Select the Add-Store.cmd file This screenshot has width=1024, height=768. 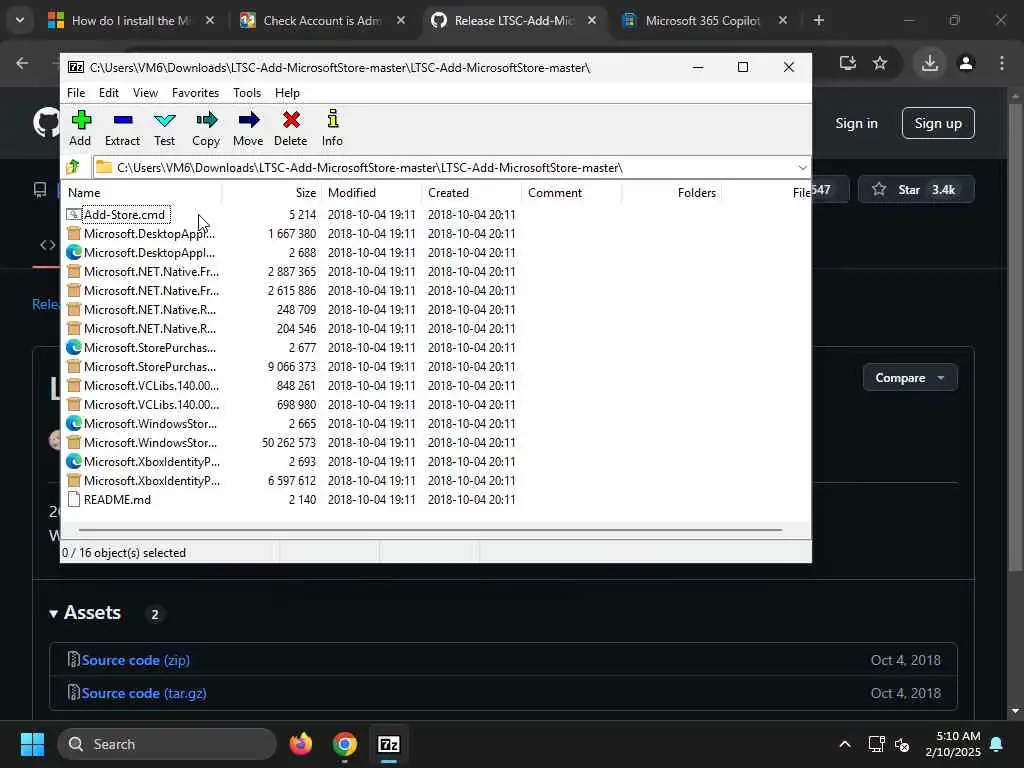124,215
